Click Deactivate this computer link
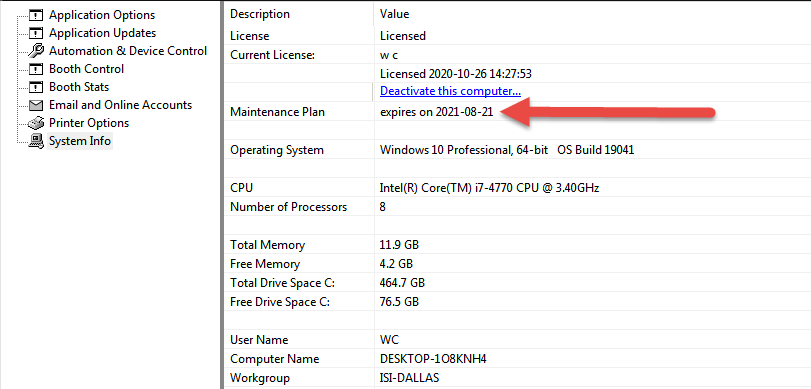The width and height of the screenshot is (811, 389). [x=450, y=91]
